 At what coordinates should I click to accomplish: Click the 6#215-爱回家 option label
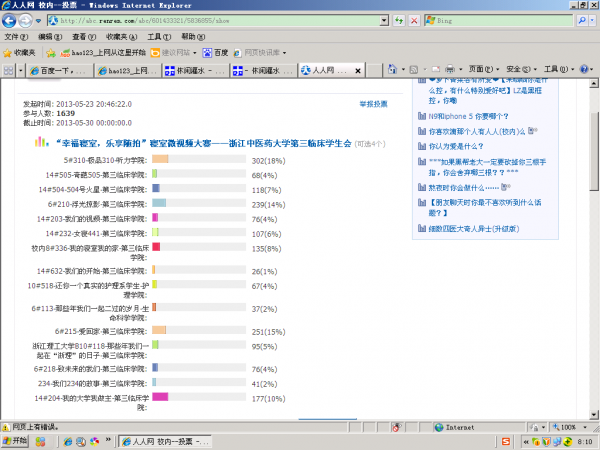(101, 331)
